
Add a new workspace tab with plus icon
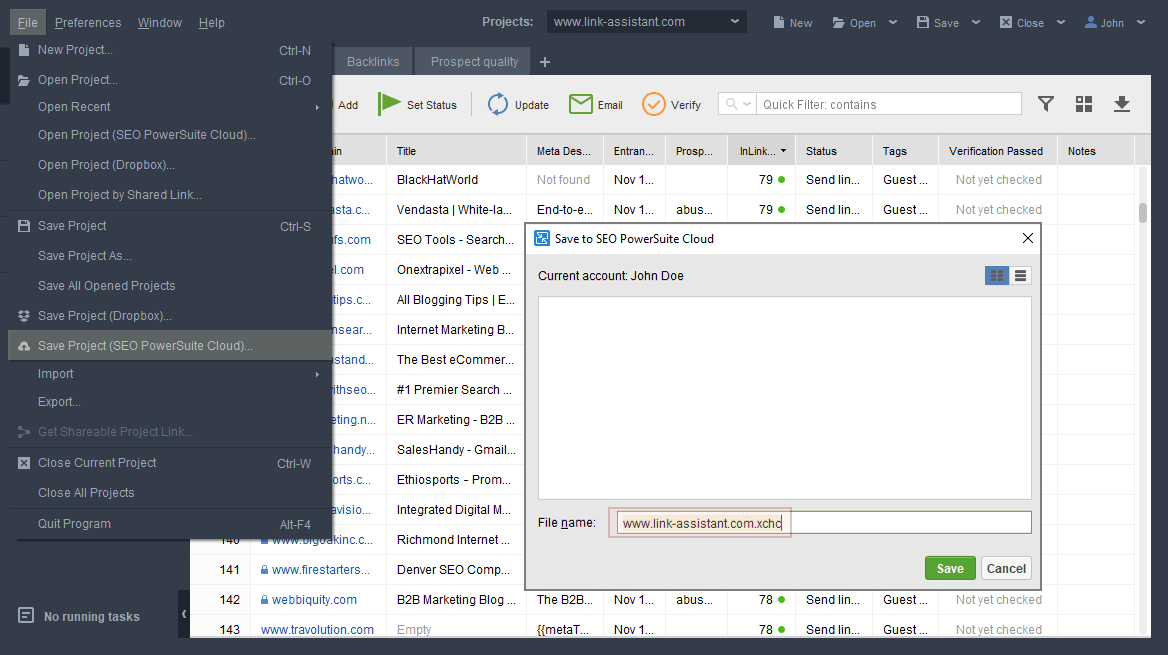(545, 62)
